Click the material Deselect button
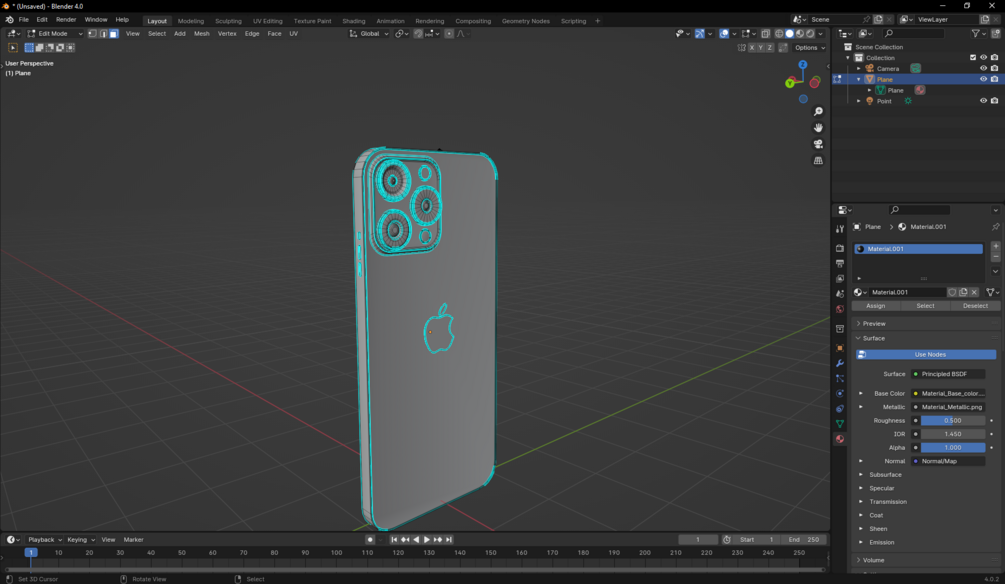 click(975, 306)
